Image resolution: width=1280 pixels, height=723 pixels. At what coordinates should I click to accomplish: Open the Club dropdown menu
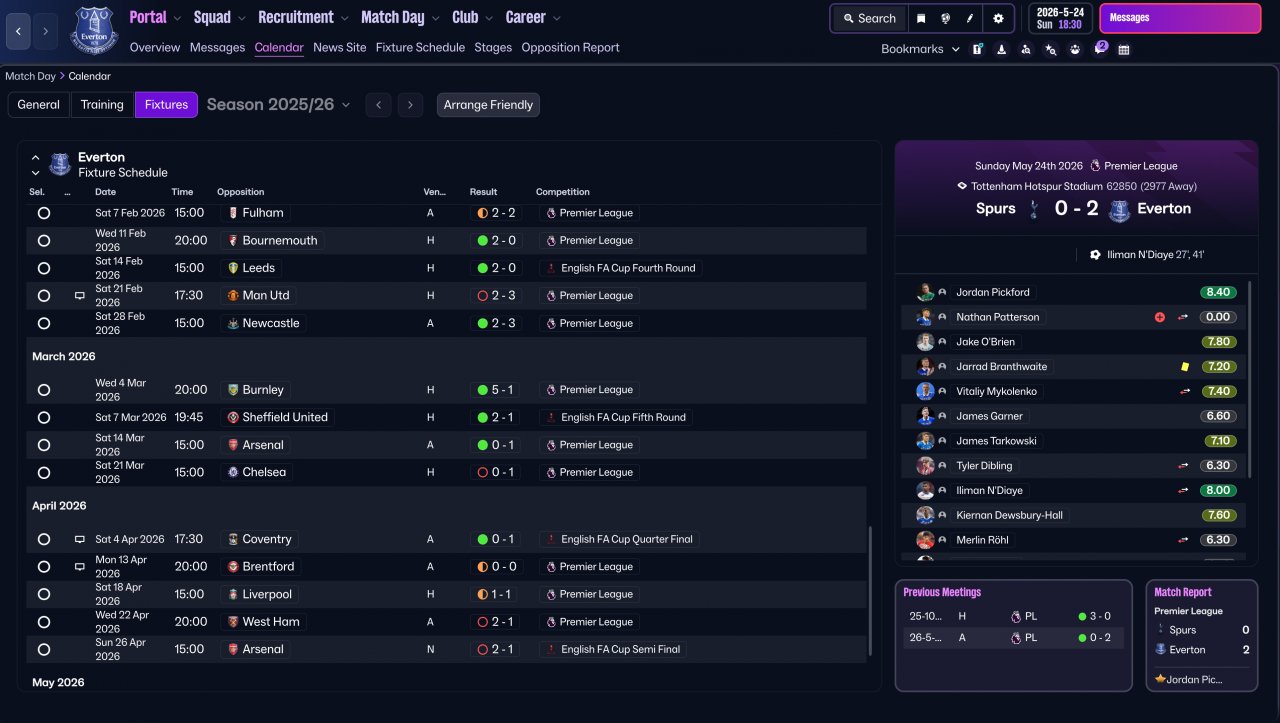click(472, 18)
